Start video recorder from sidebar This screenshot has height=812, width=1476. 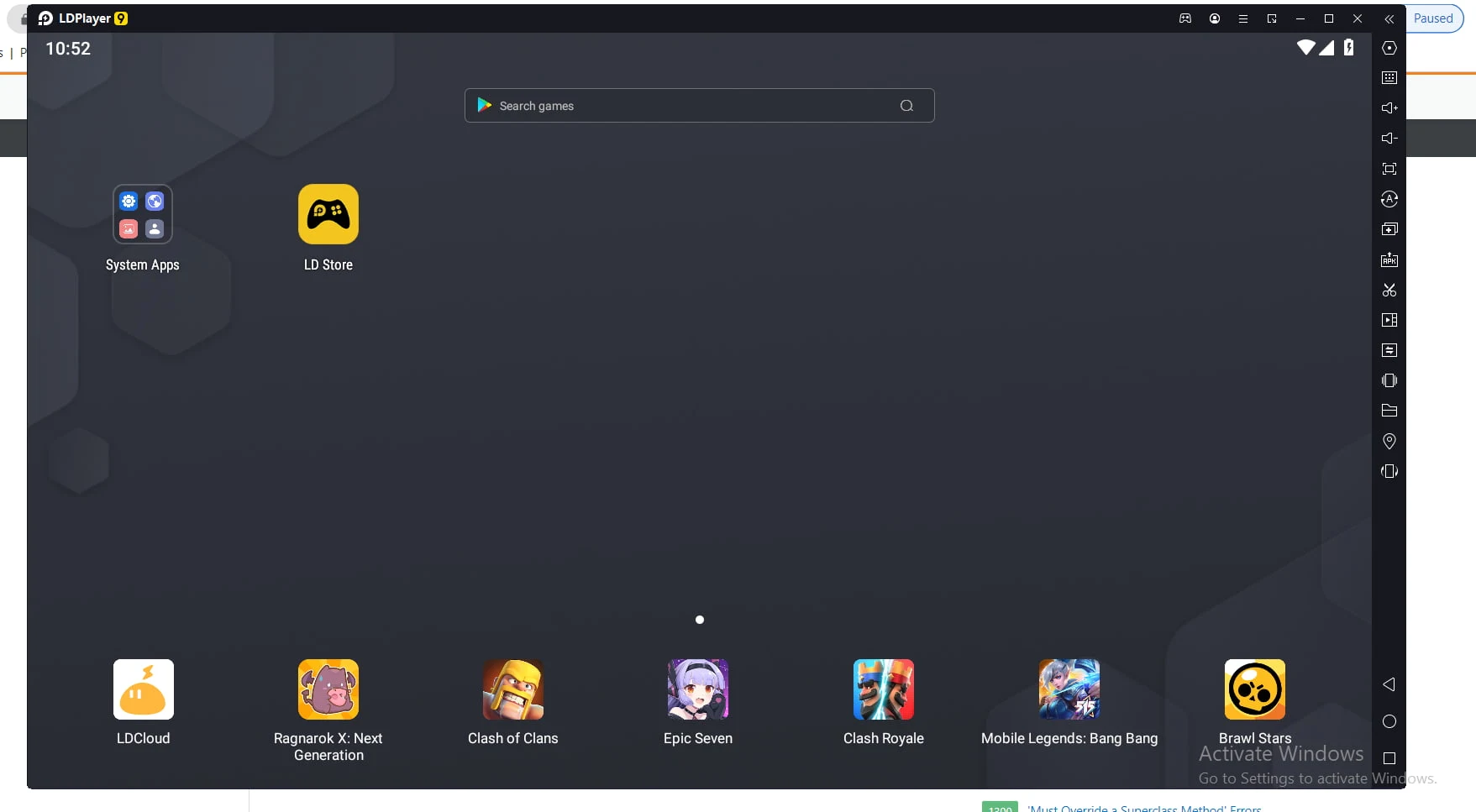tap(1389, 320)
